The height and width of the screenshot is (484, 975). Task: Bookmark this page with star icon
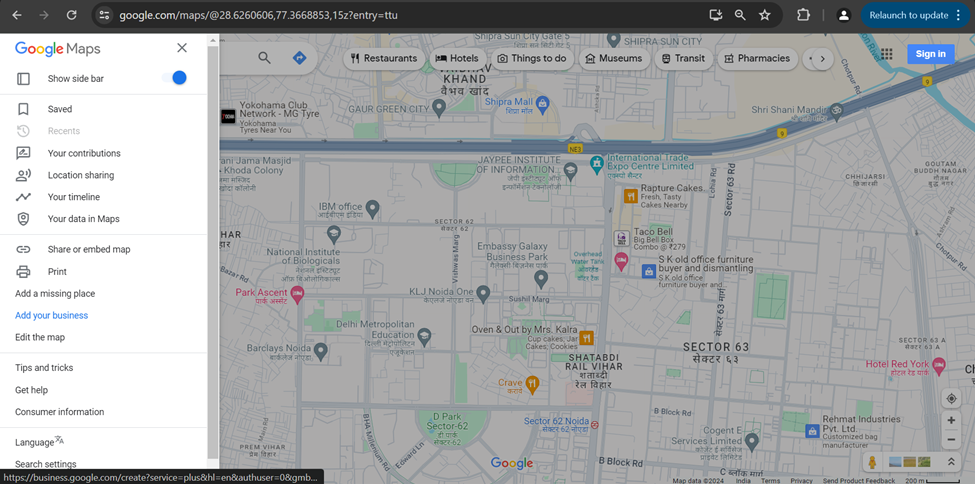[764, 15]
